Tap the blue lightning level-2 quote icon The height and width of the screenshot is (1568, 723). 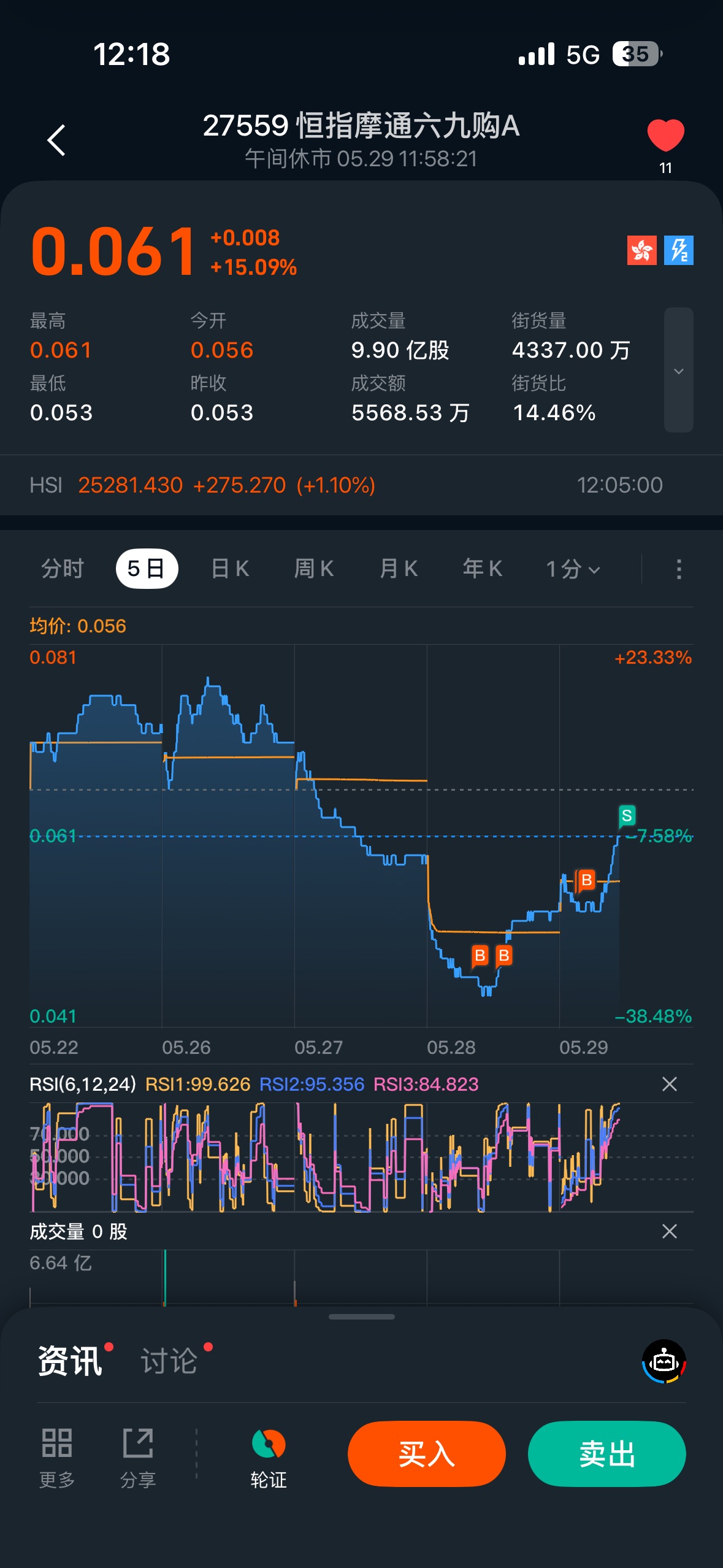(x=678, y=250)
